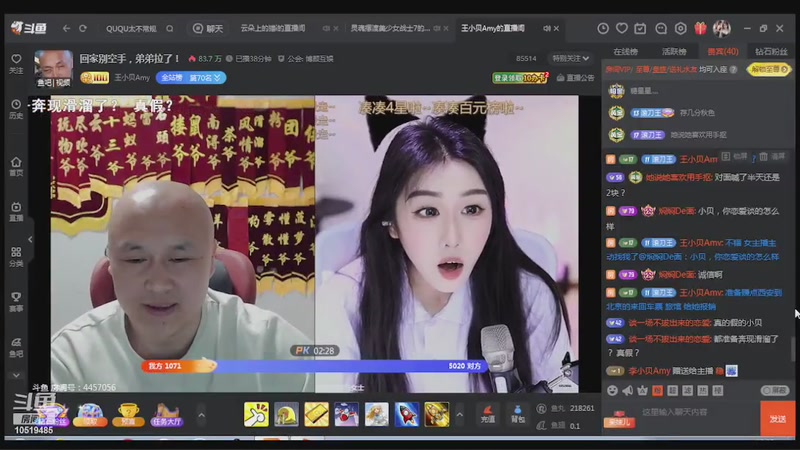Open 直播 in left sidebar
800x450 pixels.
(16, 211)
